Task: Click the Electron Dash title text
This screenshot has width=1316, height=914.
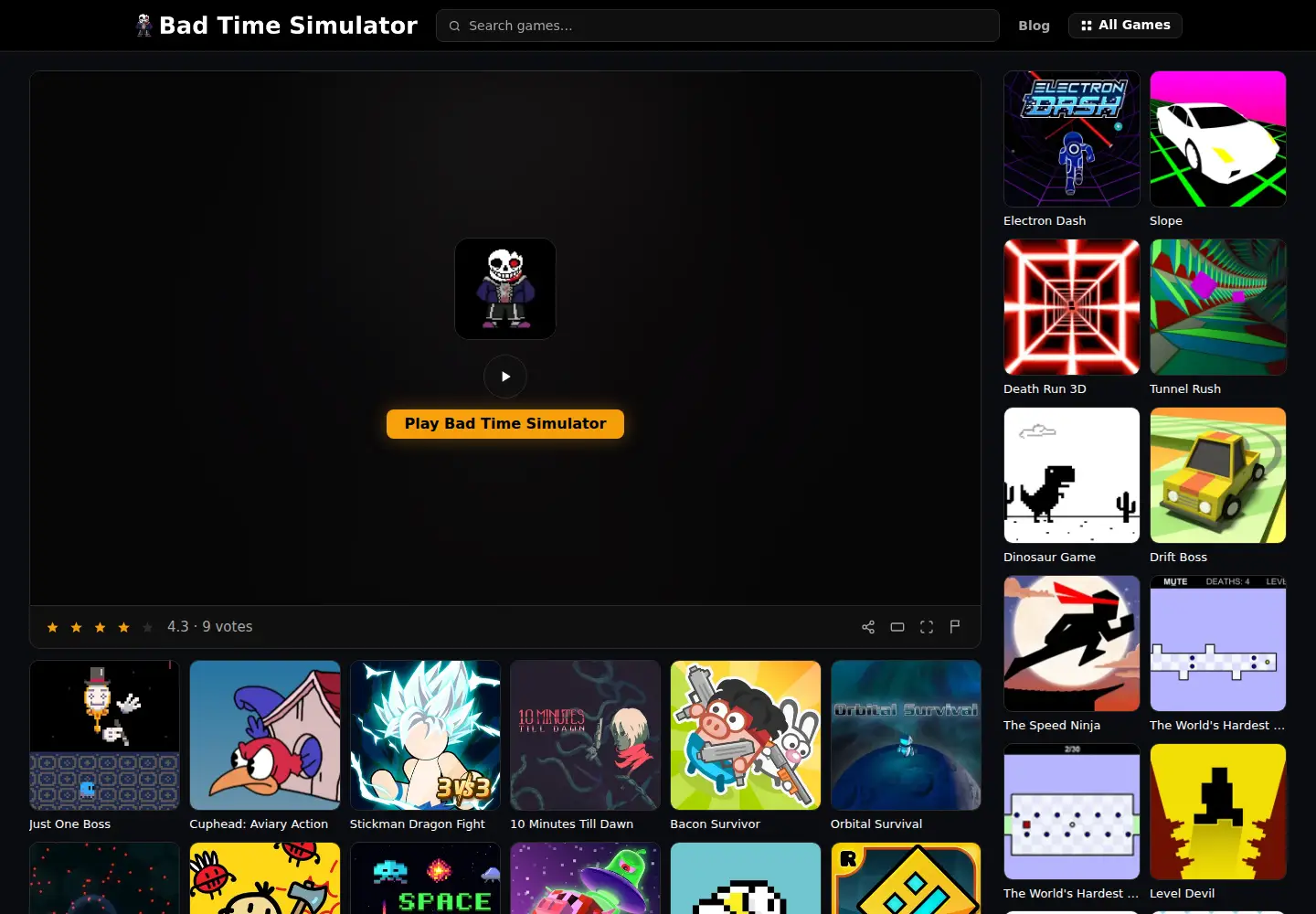Action: [x=1045, y=221]
